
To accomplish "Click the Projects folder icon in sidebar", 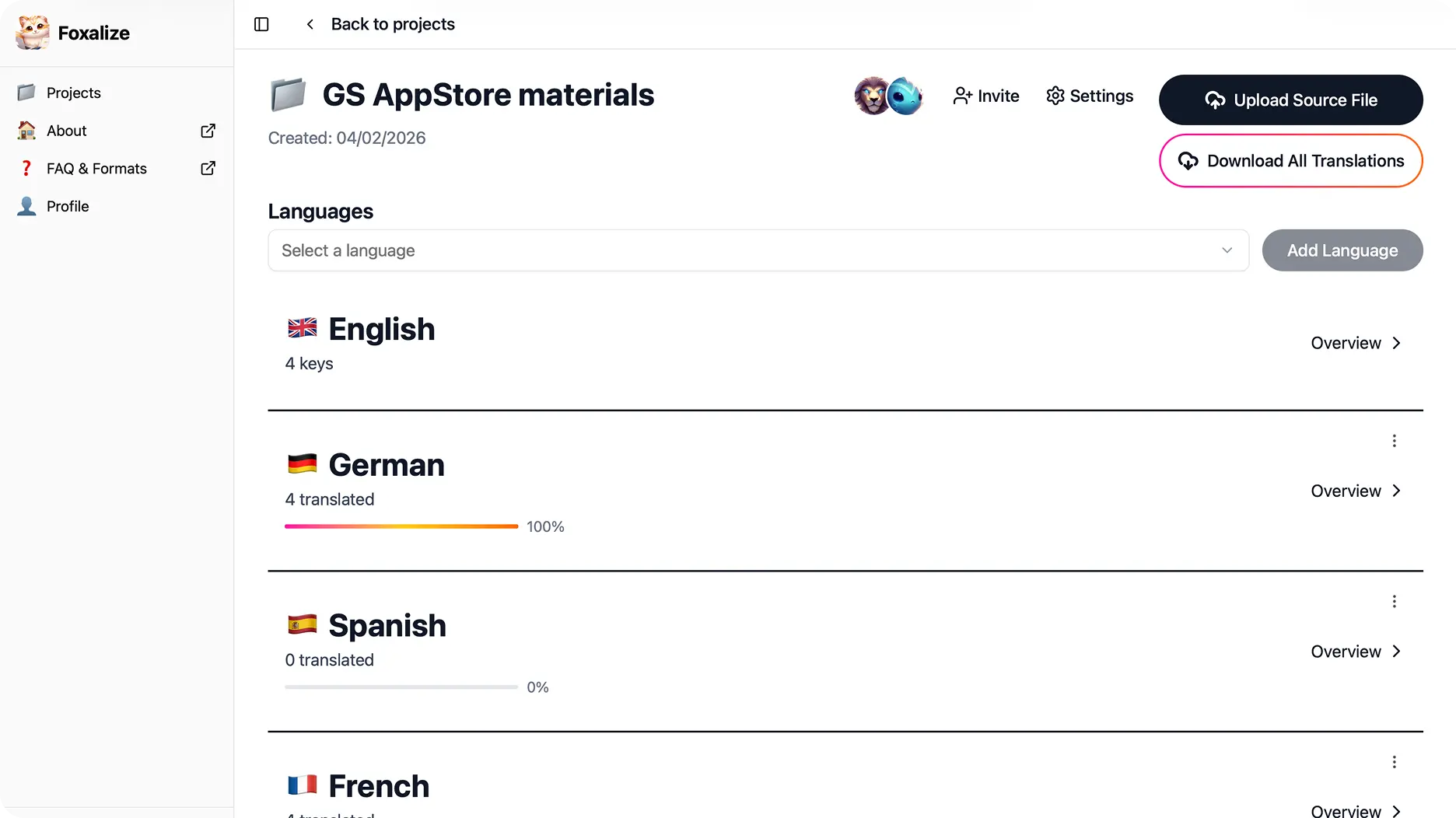I will [x=26, y=92].
